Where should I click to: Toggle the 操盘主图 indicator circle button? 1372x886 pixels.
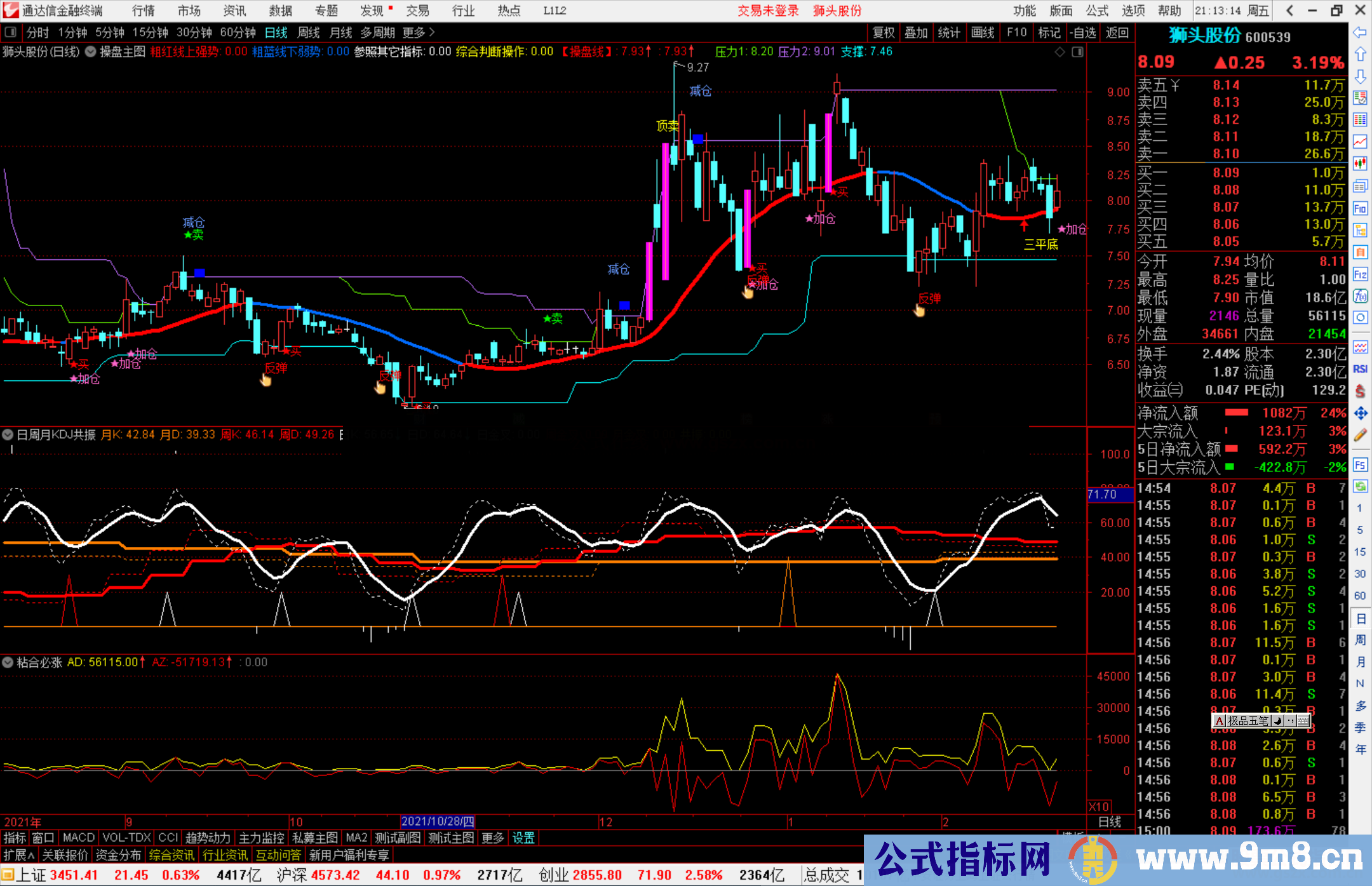pyautogui.click(x=91, y=51)
